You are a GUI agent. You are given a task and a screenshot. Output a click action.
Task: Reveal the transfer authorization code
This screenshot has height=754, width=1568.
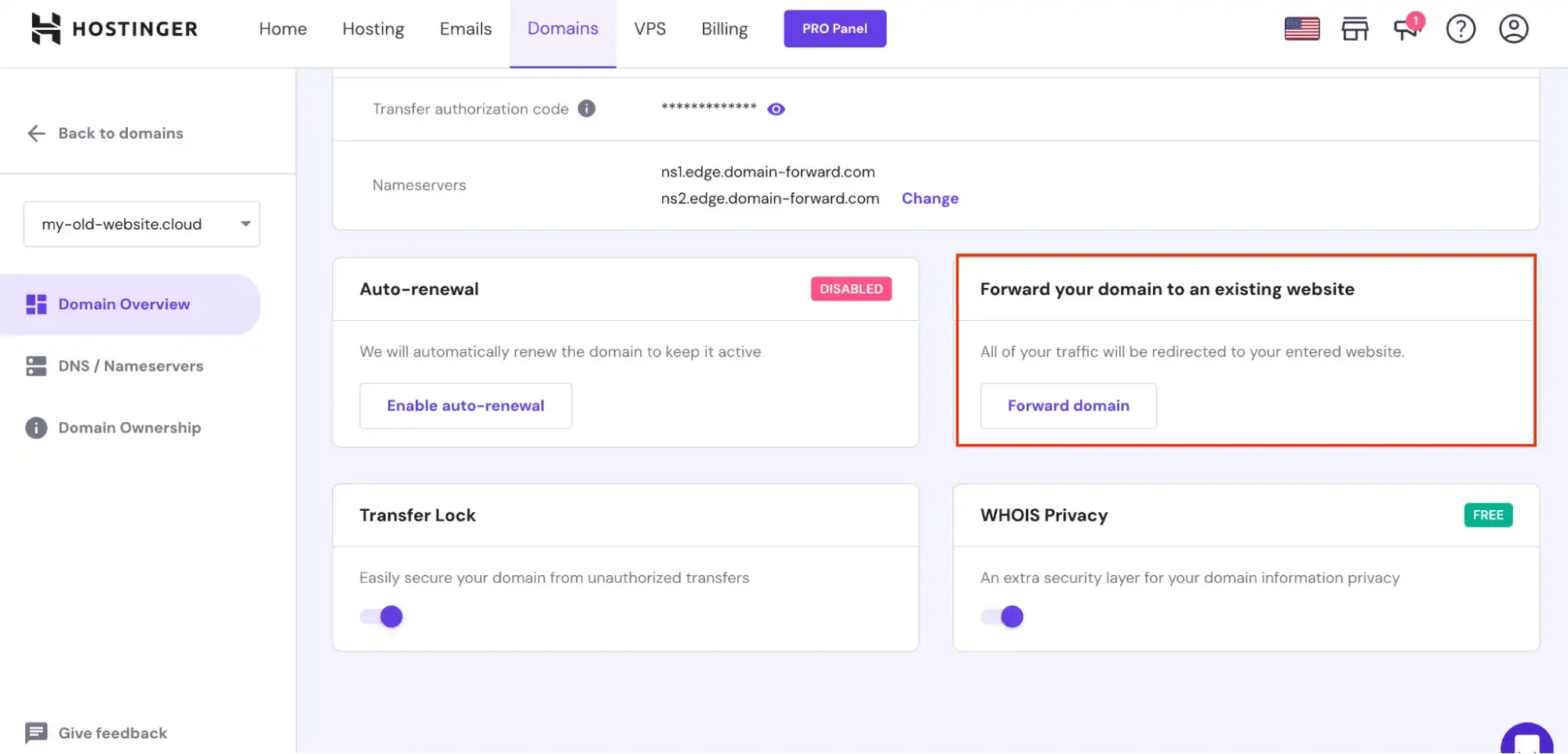point(776,109)
